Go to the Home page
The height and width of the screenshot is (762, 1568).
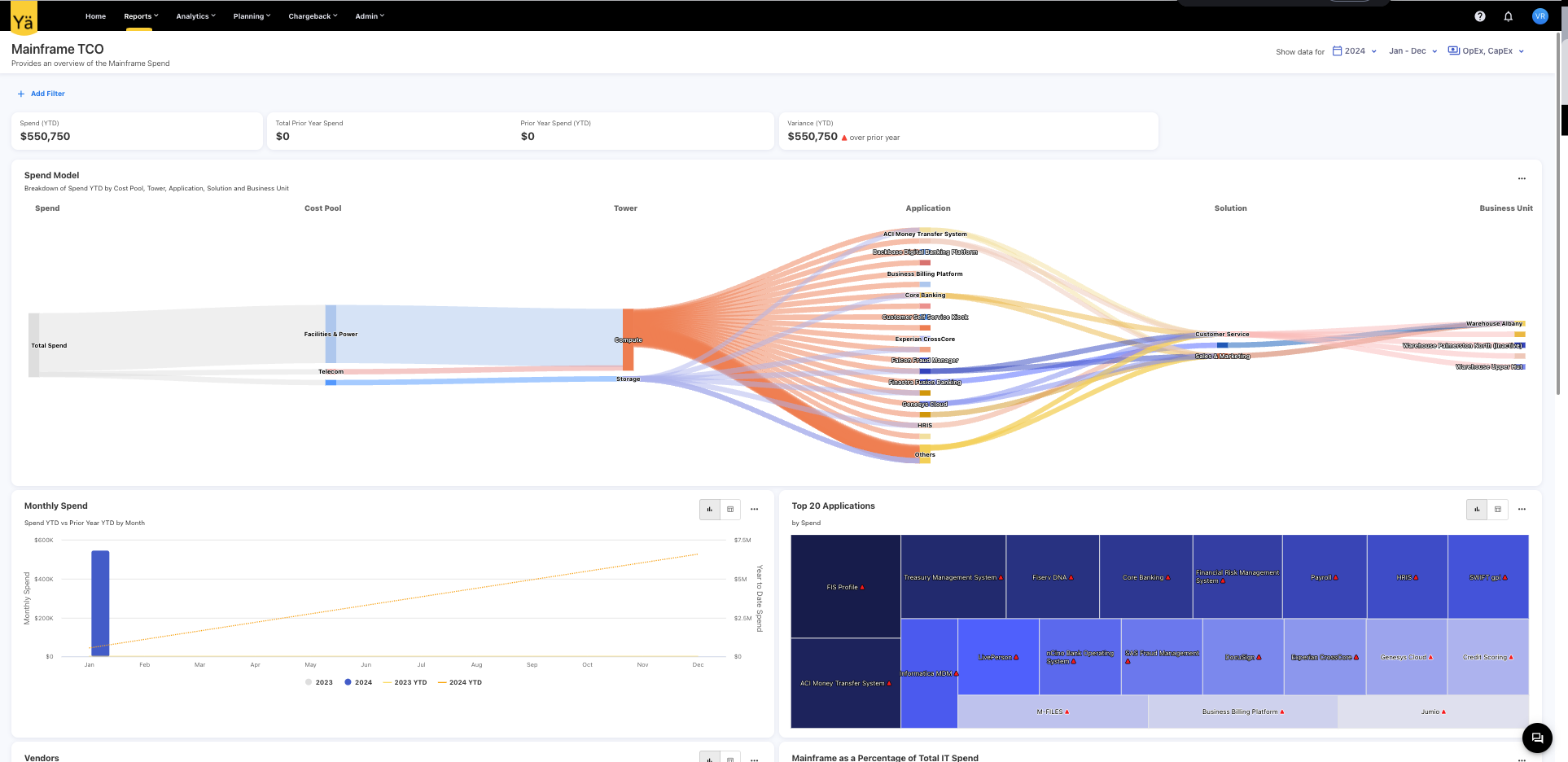coord(95,16)
